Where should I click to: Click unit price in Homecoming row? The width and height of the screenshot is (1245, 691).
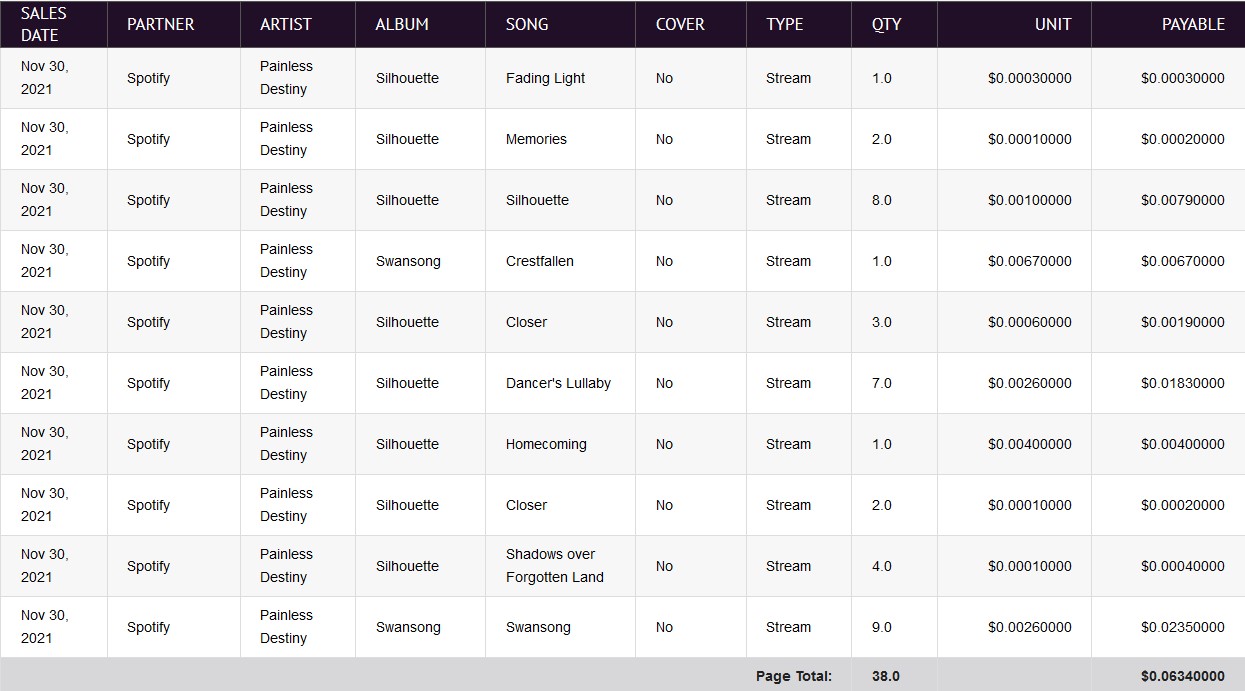pyautogui.click(x=1030, y=444)
